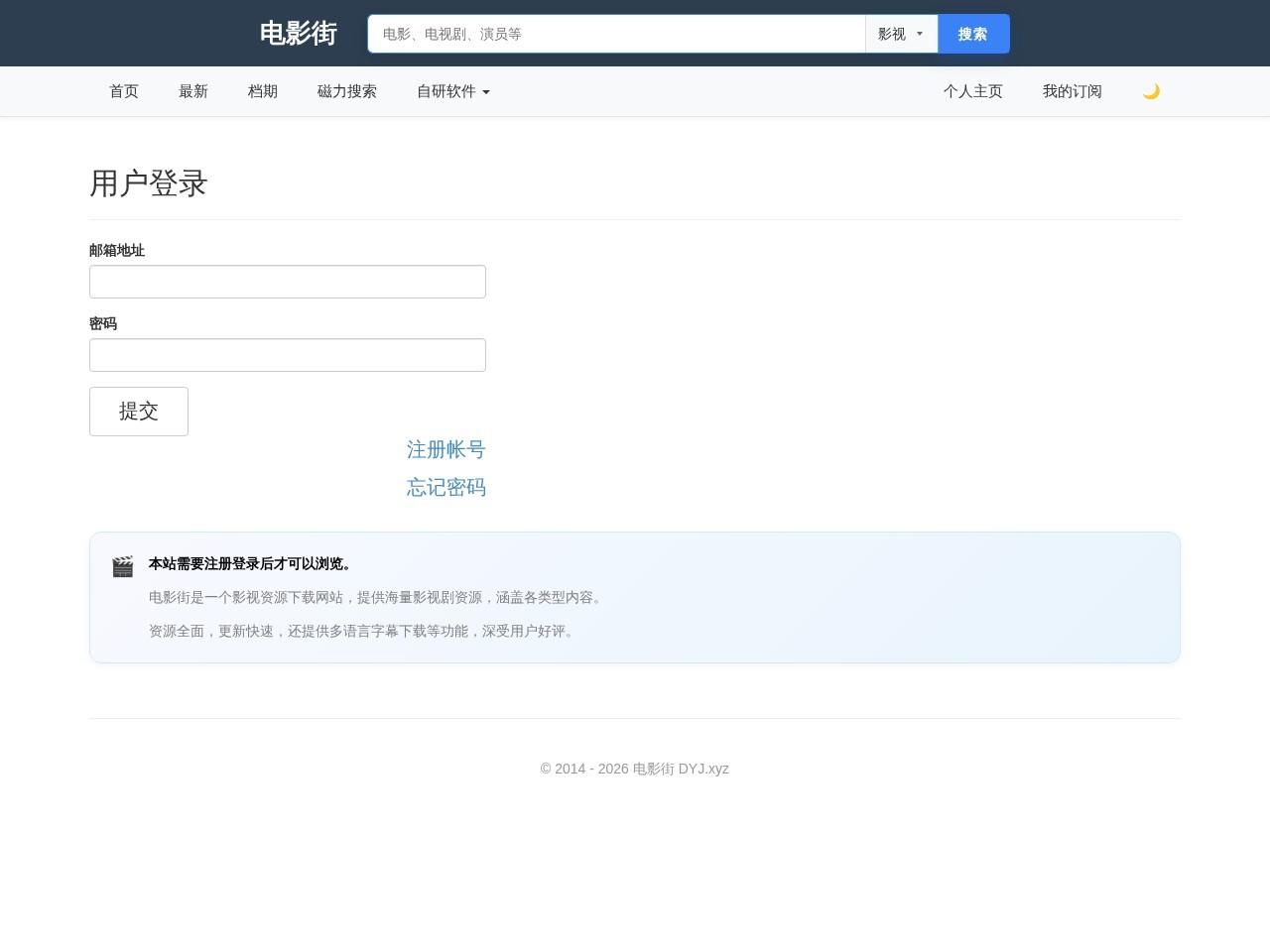
Task: Open the 影视 search category dropdown
Action: [901, 34]
